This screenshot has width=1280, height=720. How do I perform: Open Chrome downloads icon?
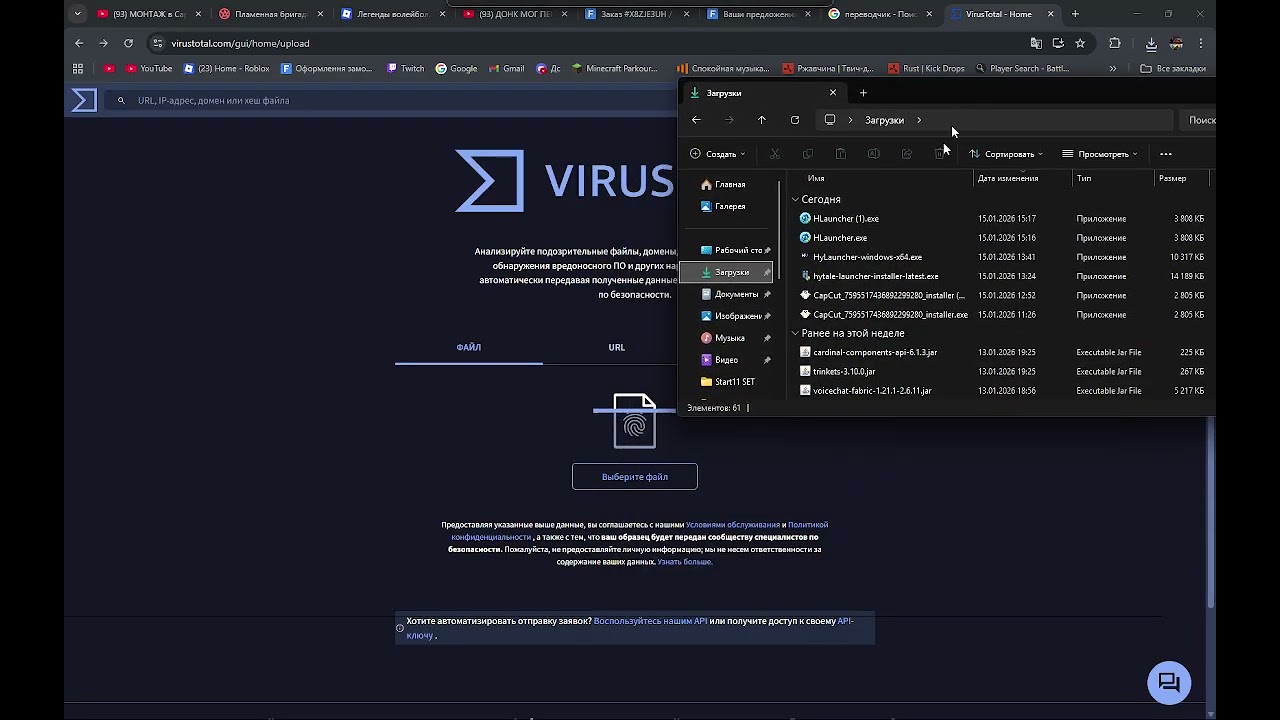1151,43
